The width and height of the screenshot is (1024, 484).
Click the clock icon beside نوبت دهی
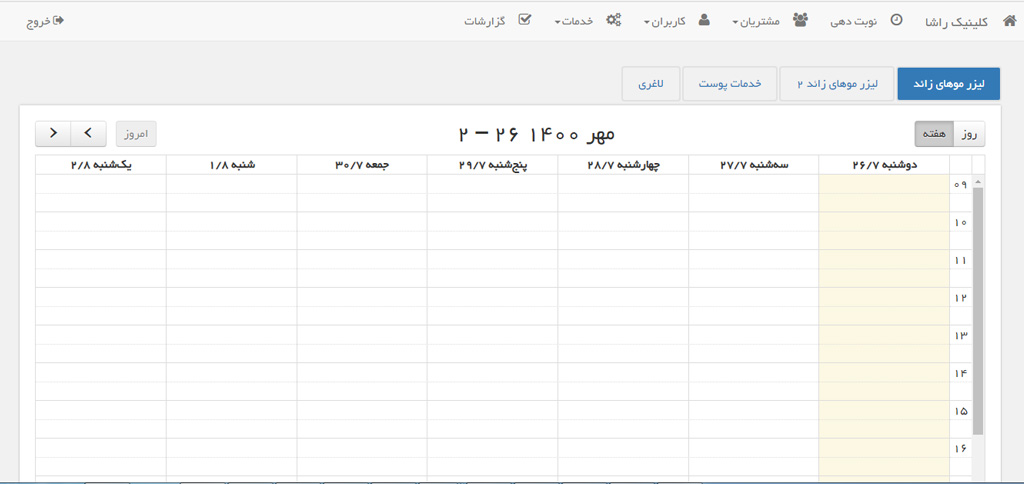coord(896,20)
